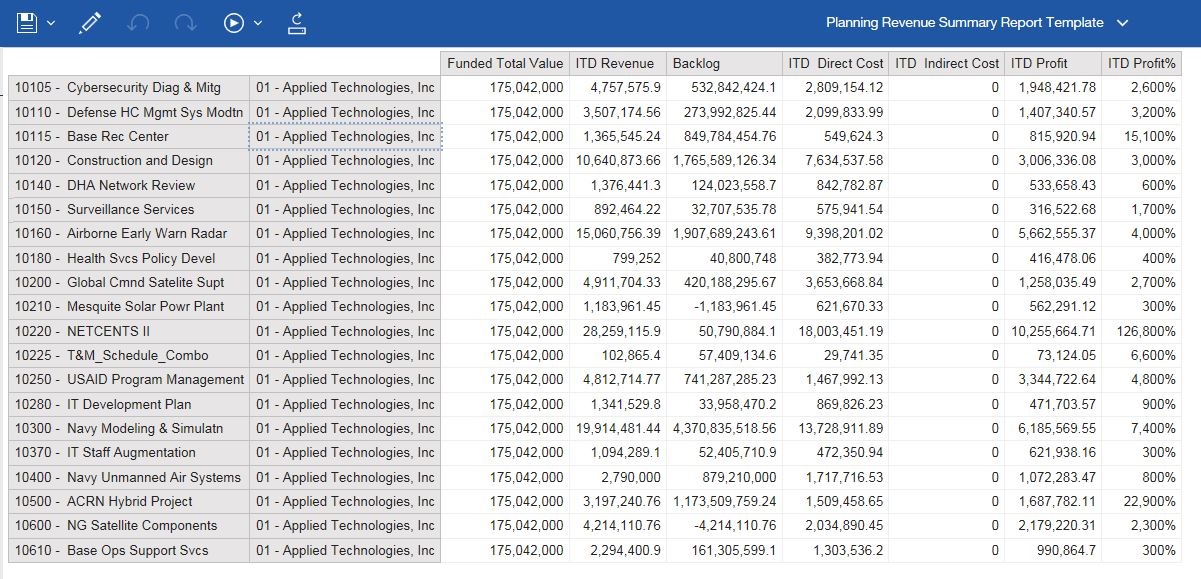
Task: Select the Funded Total Value column header
Action: [505, 63]
